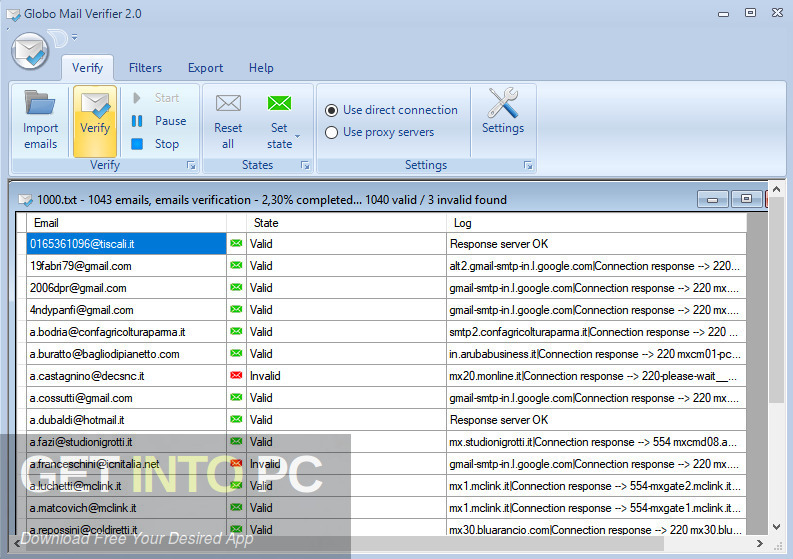
Task: Click the state icon of a.bodria@confagricolturaparma.it
Action: tap(236, 331)
